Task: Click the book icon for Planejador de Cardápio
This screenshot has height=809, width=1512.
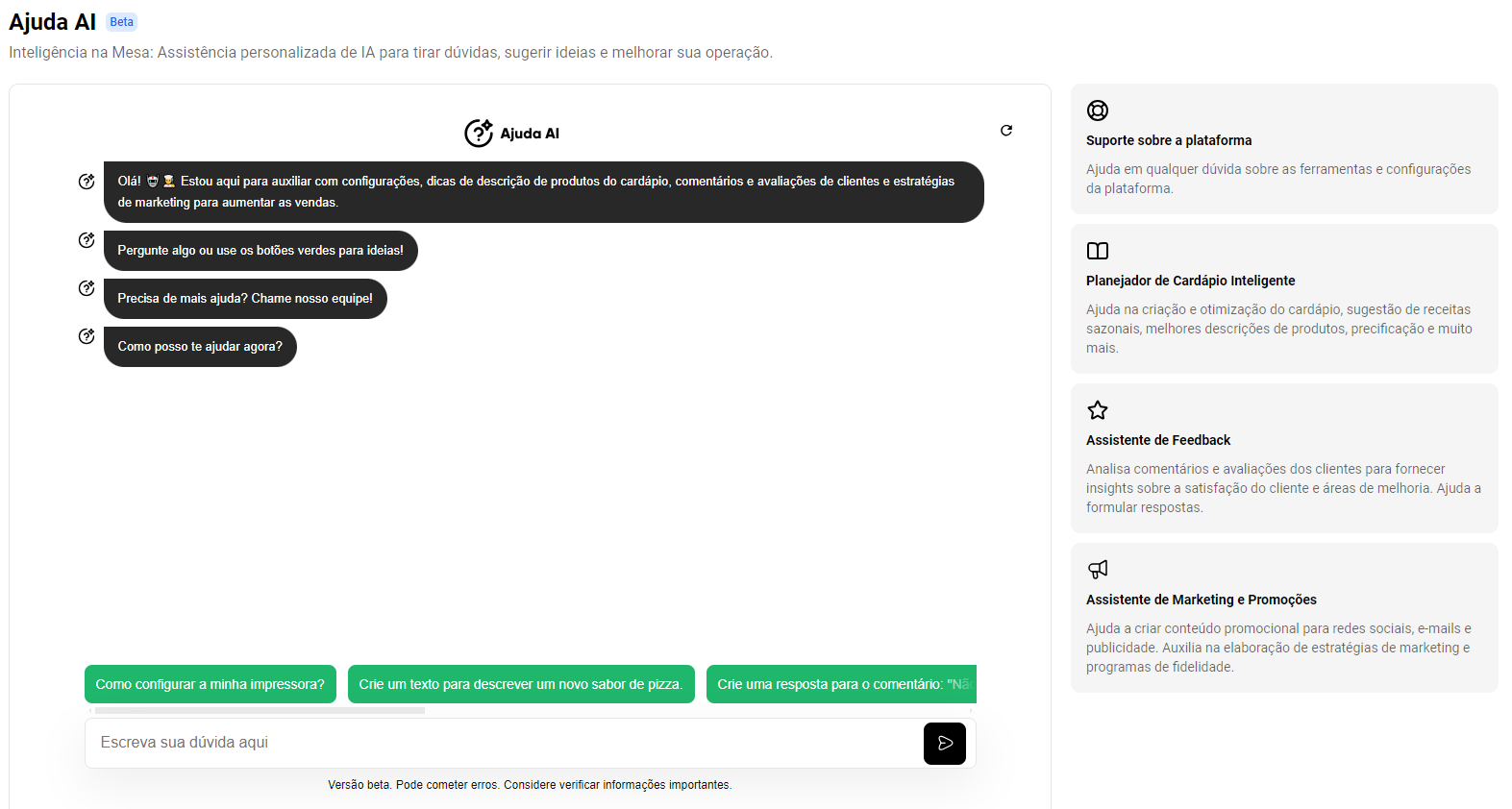Action: tap(1098, 251)
